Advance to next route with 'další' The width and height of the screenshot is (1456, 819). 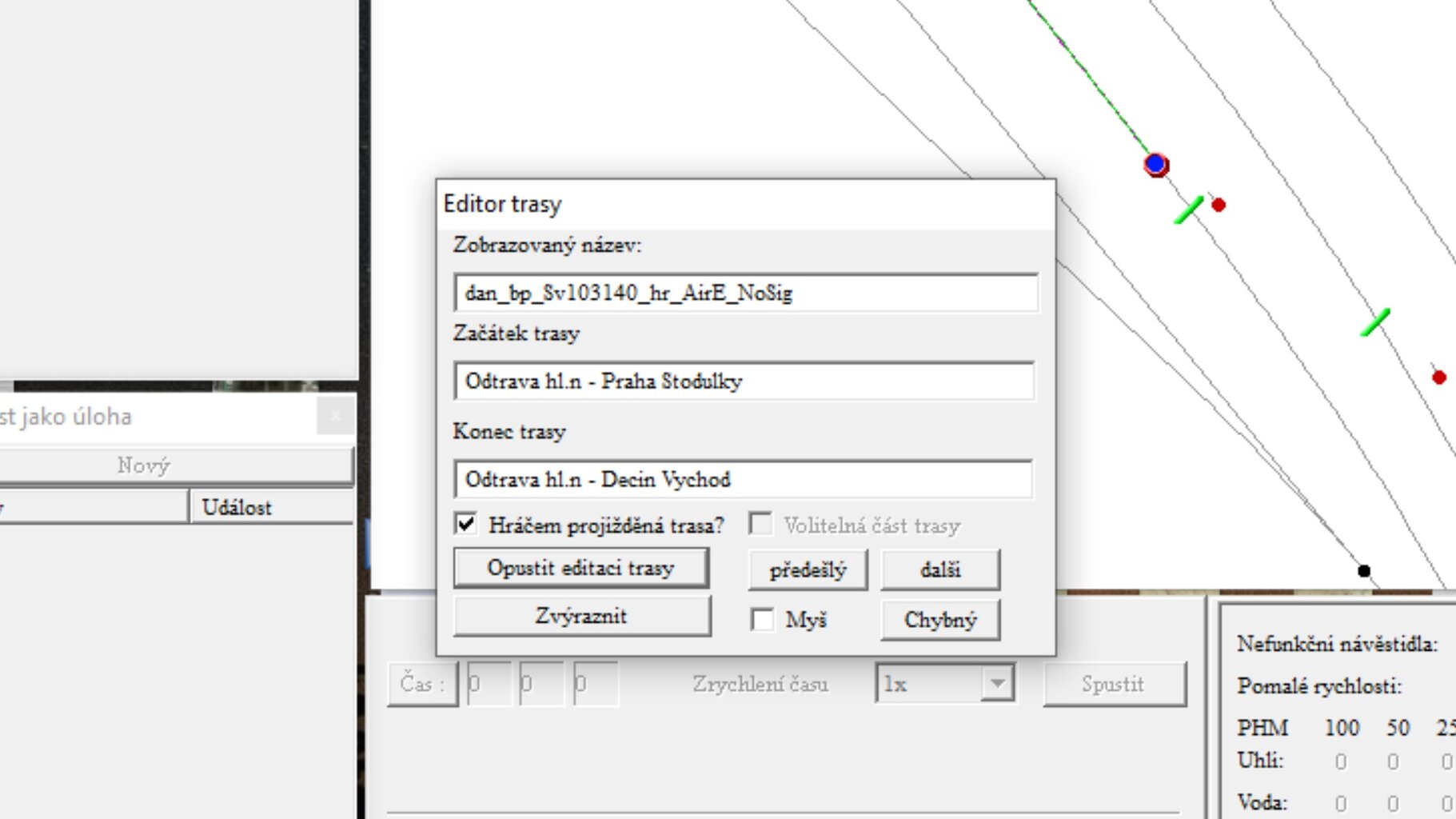940,570
